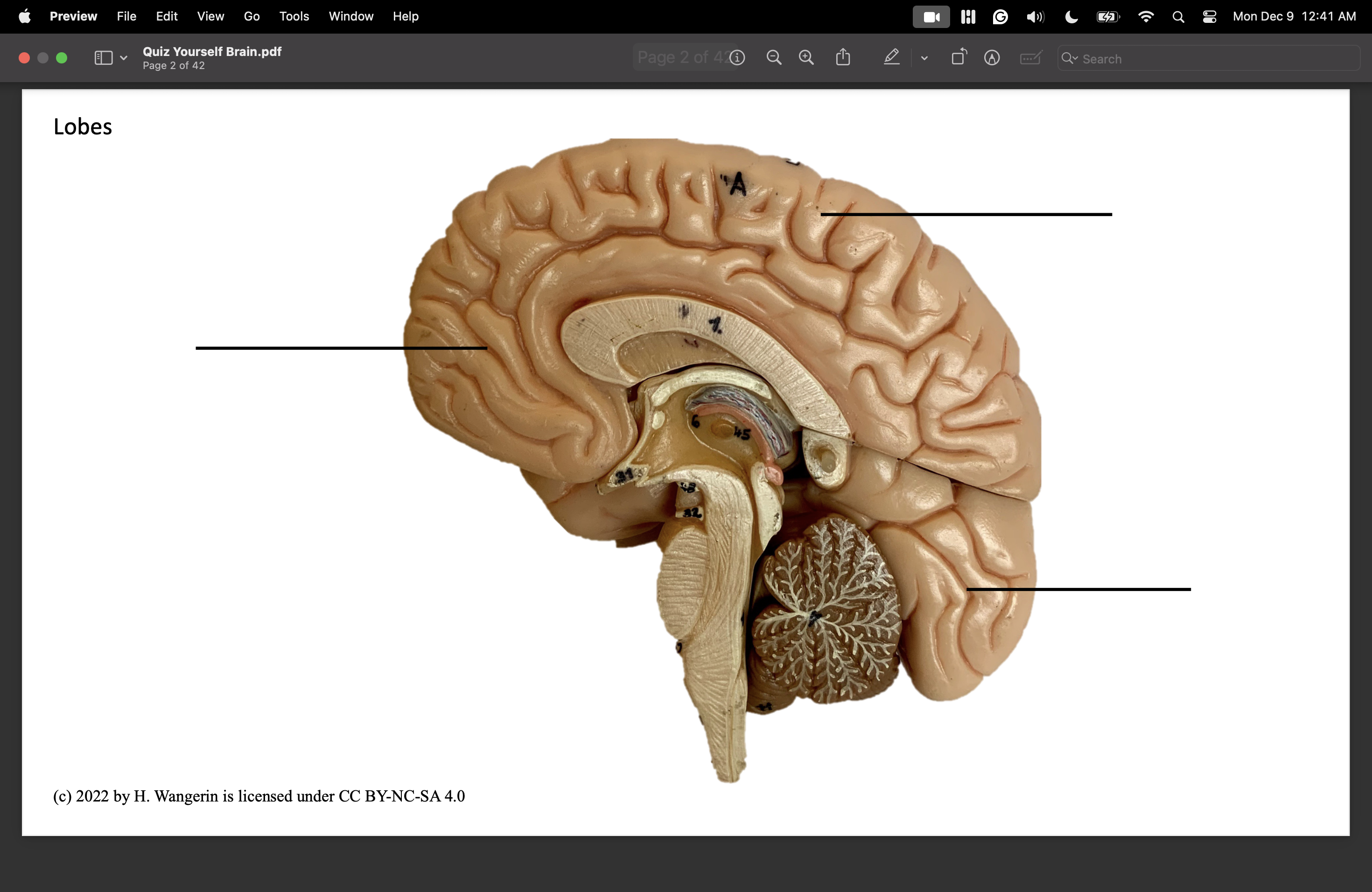
Task: Open the Tools menu
Action: 294,16
